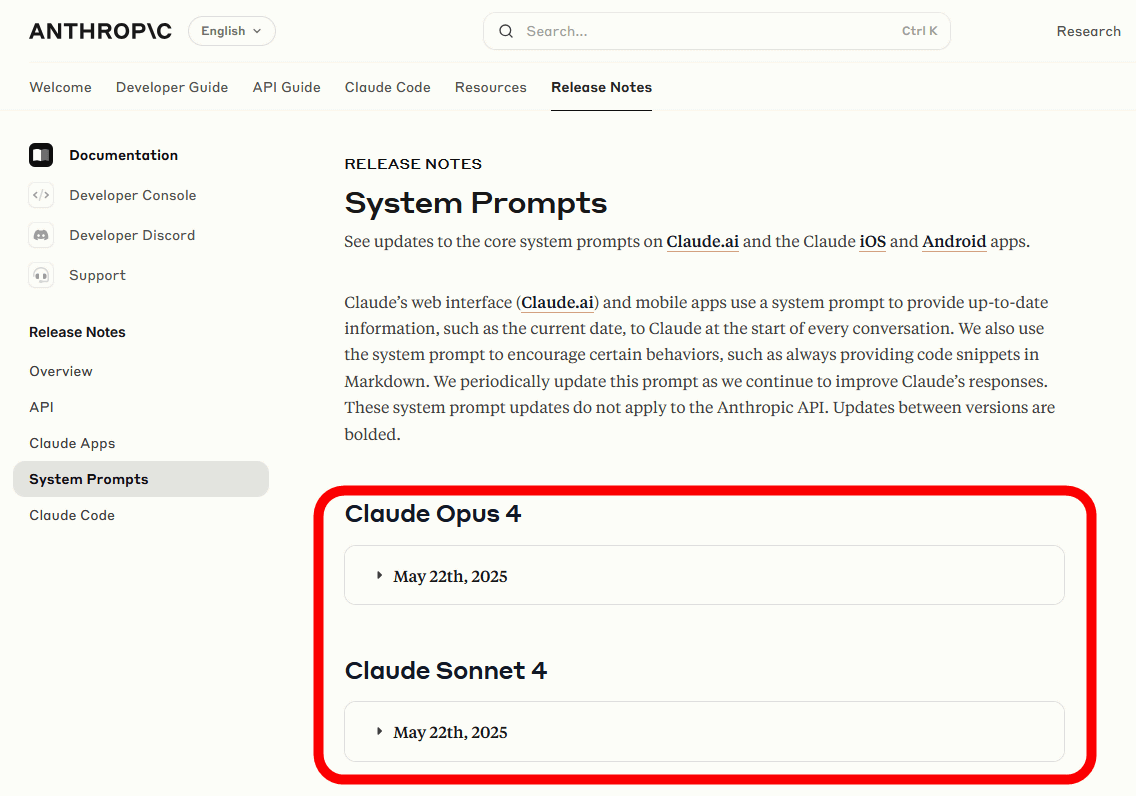
Task: Click the Research link in header
Action: pos(1088,31)
